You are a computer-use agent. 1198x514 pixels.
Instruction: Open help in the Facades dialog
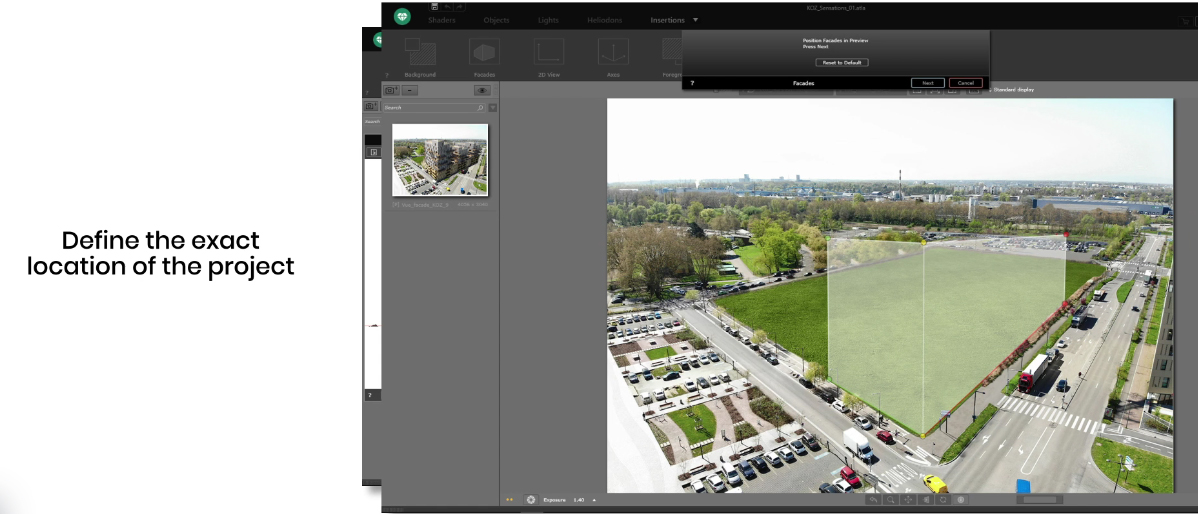pos(692,83)
